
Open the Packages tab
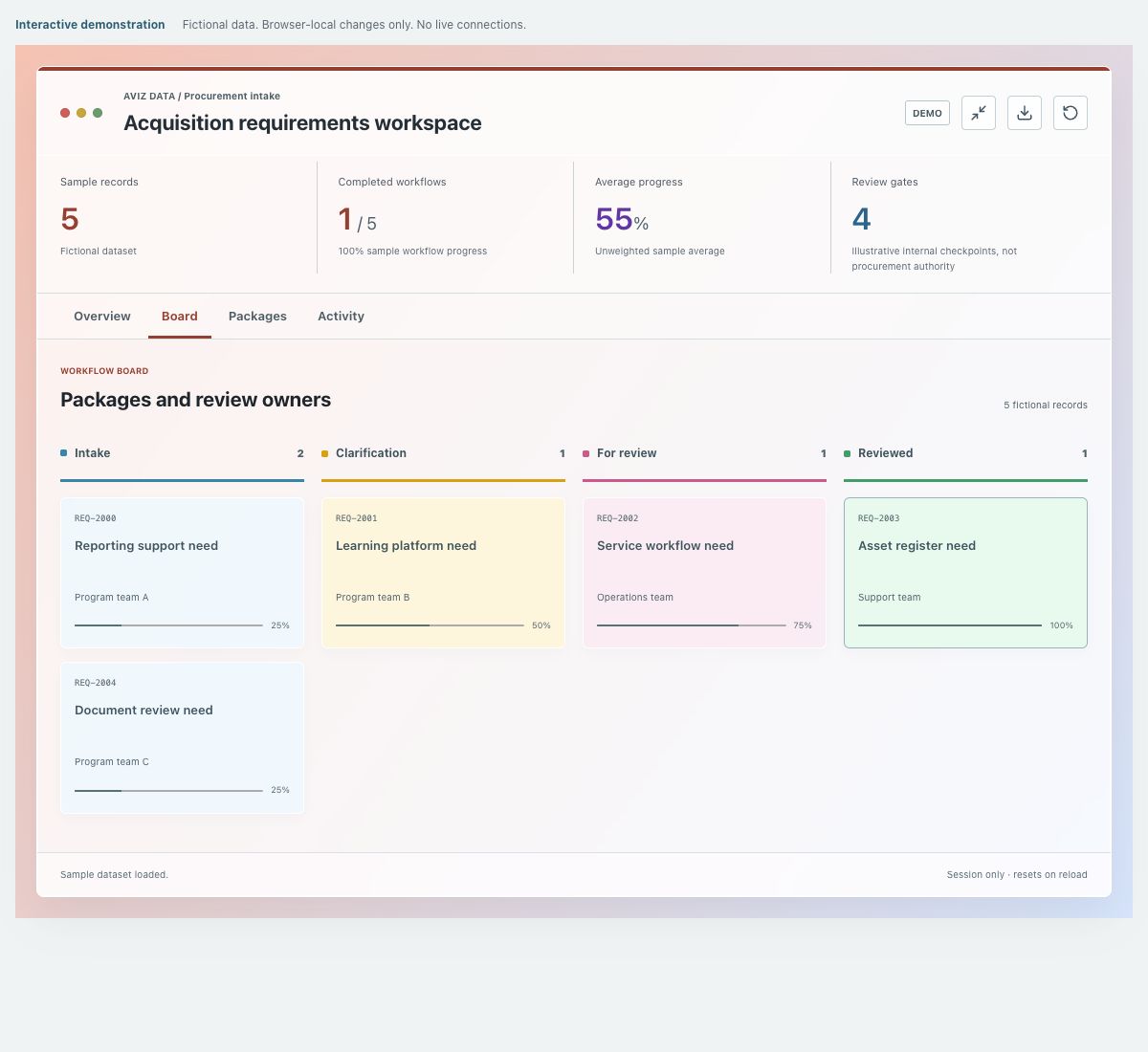(x=257, y=317)
